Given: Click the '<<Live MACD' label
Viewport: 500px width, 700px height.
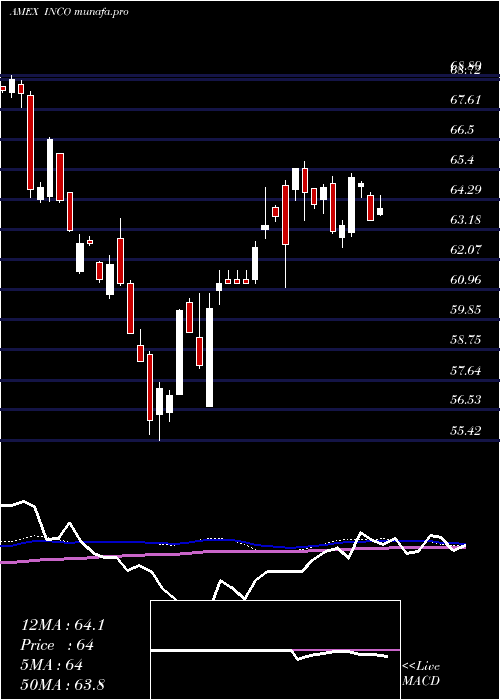Looking at the screenshot, I should click(x=421, y=673).
